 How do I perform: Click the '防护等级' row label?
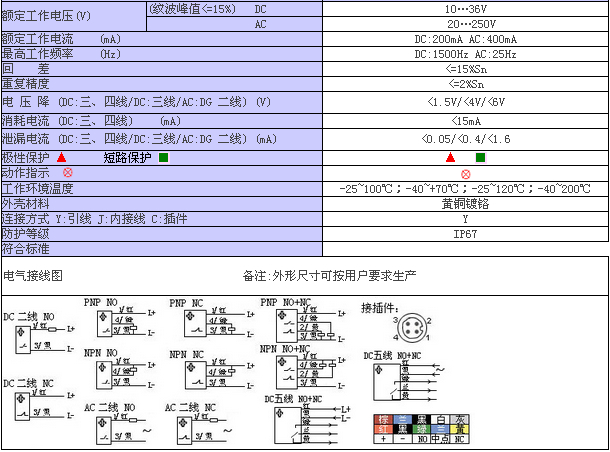pos(26,234)
